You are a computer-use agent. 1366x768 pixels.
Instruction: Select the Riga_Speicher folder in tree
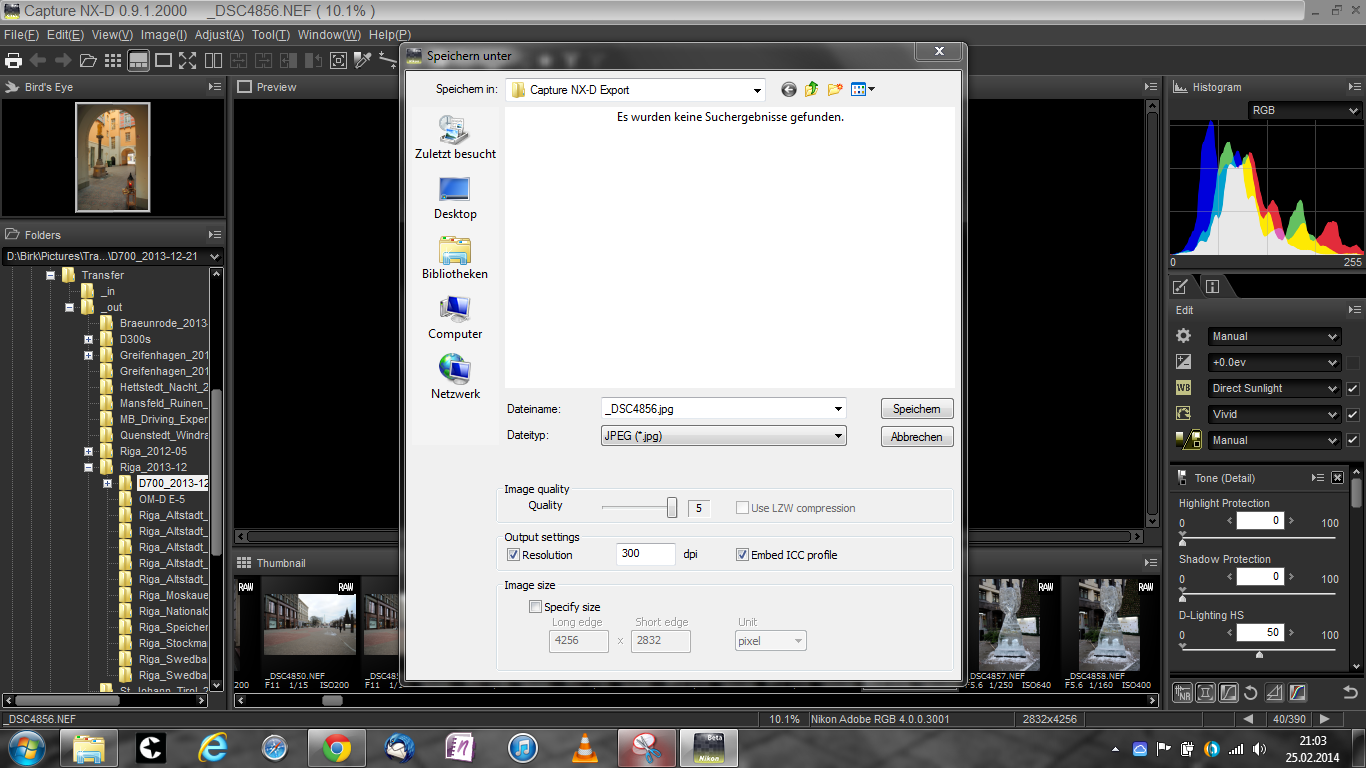173,627
